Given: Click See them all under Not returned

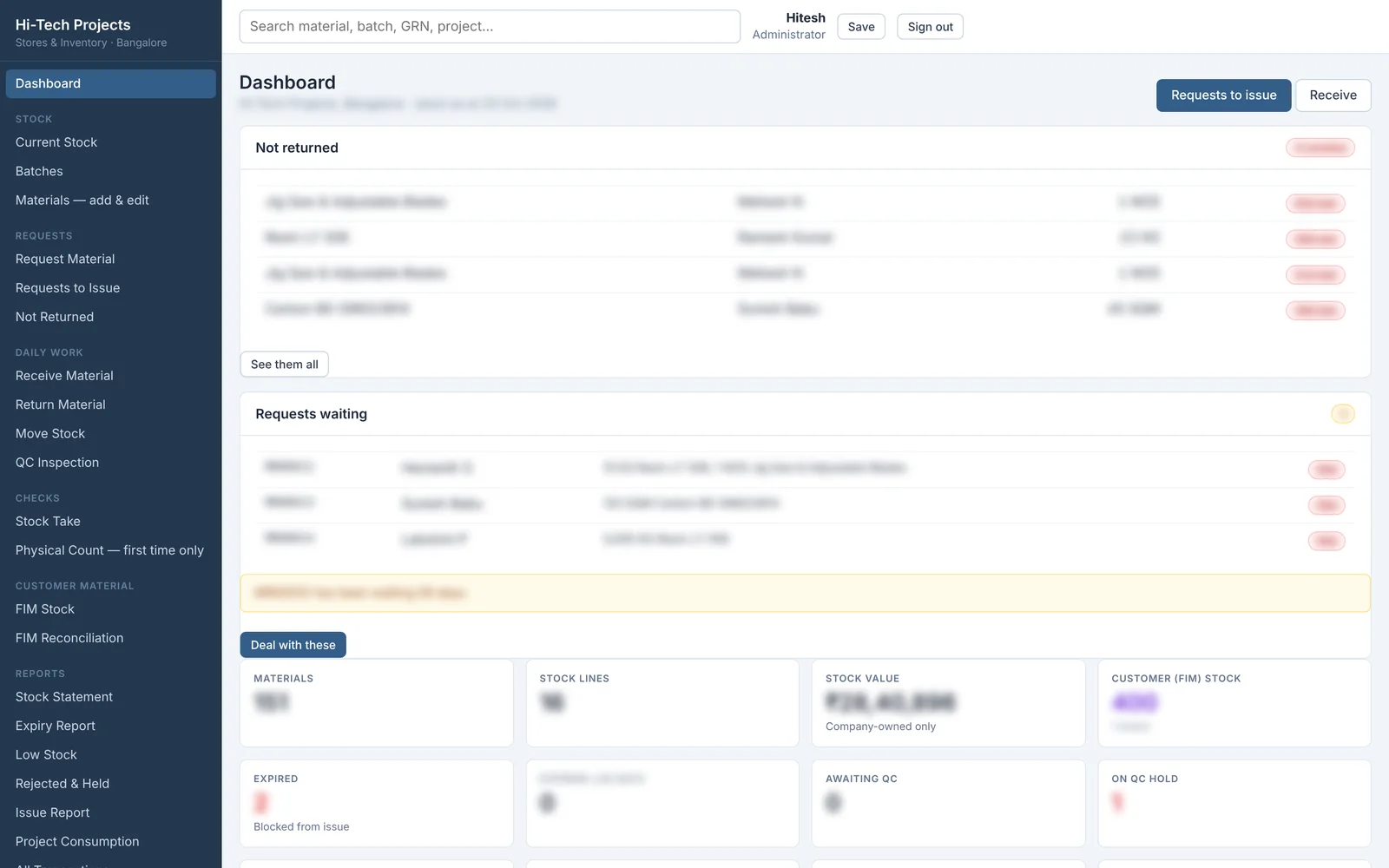Looking at the screenshot, I should (285, 365).
